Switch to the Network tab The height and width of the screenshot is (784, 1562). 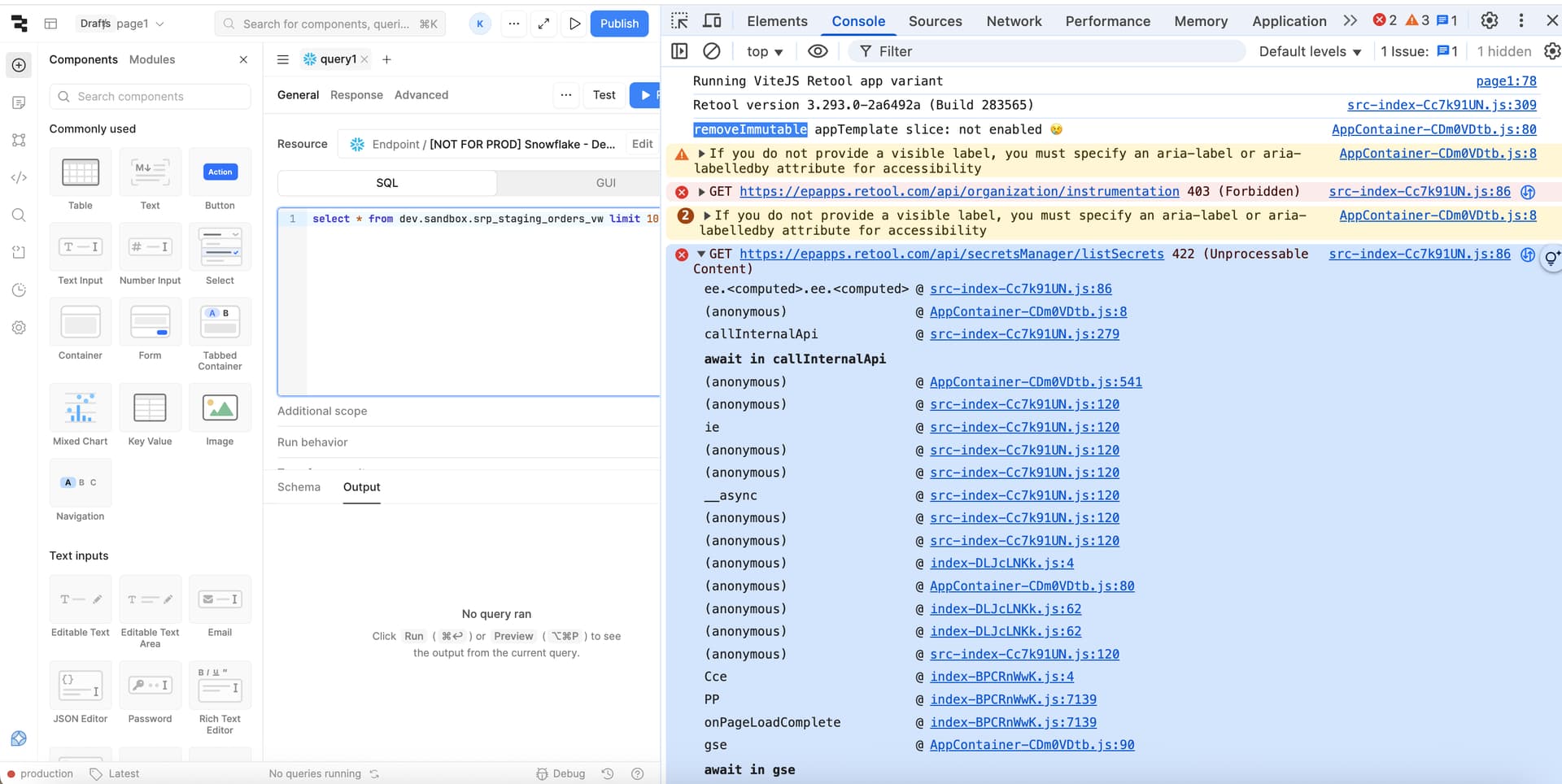coord(1014,21)
